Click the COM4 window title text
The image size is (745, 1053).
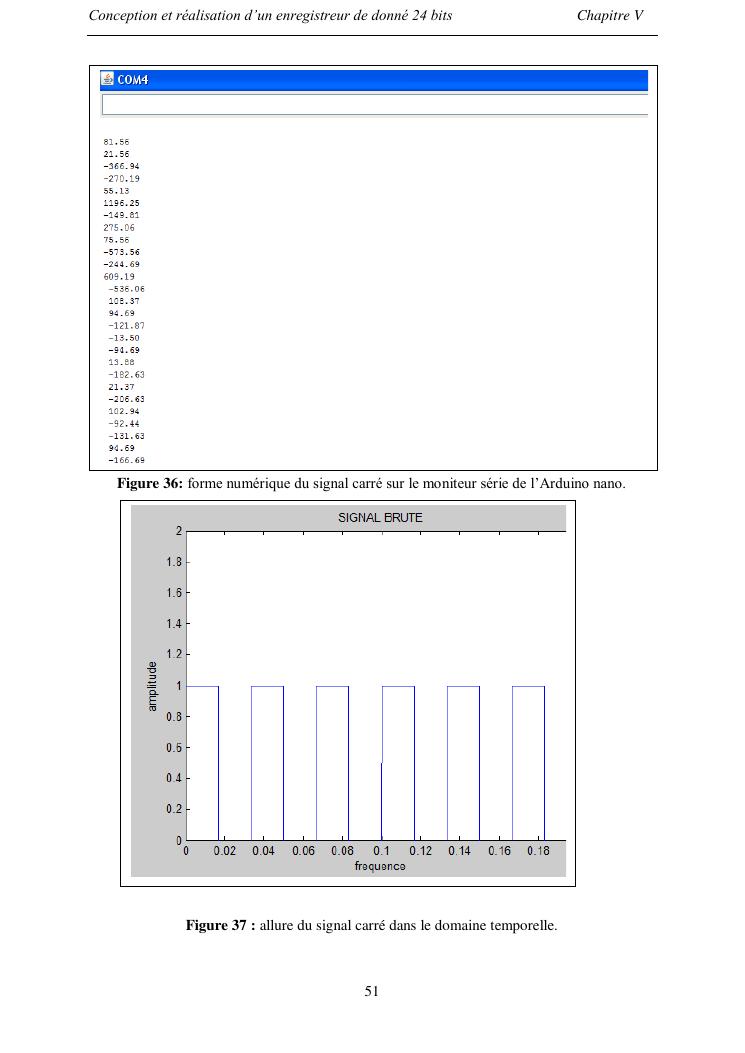[133, 80]
